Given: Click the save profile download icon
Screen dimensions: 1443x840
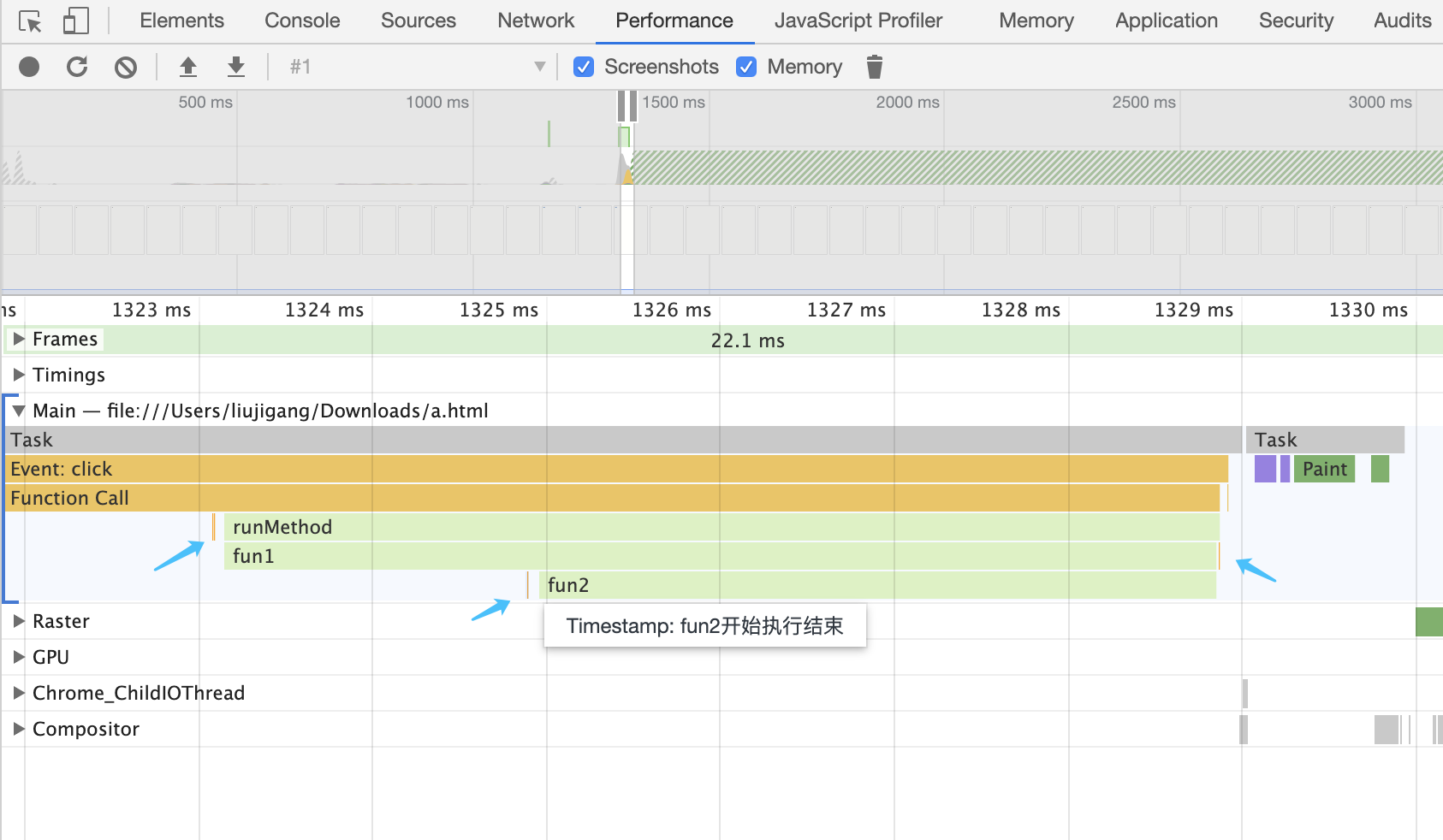Looking at the screenshot, I should tap(236, 67).
